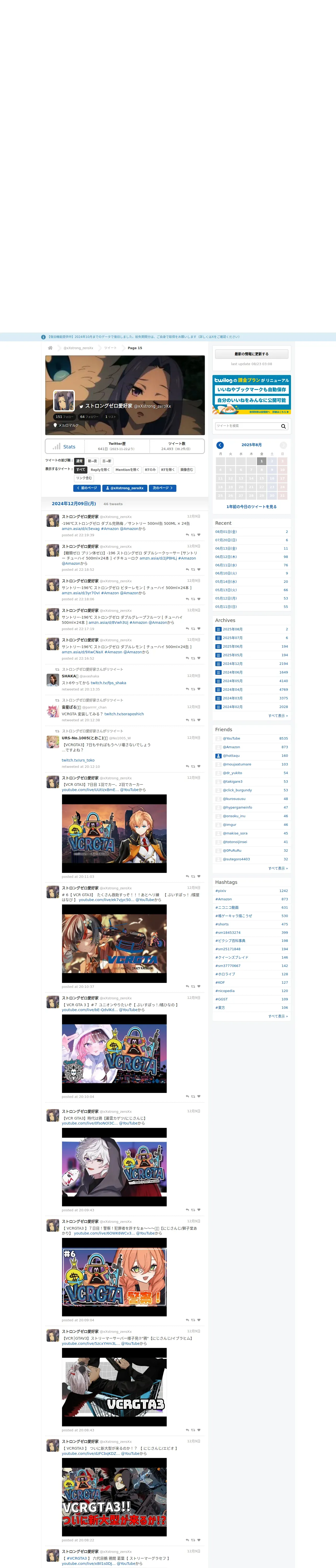This screenshot has width=336, height=1568.
Task: Click avatar of first tweet at 22:19:39
Action: point(53,520)
